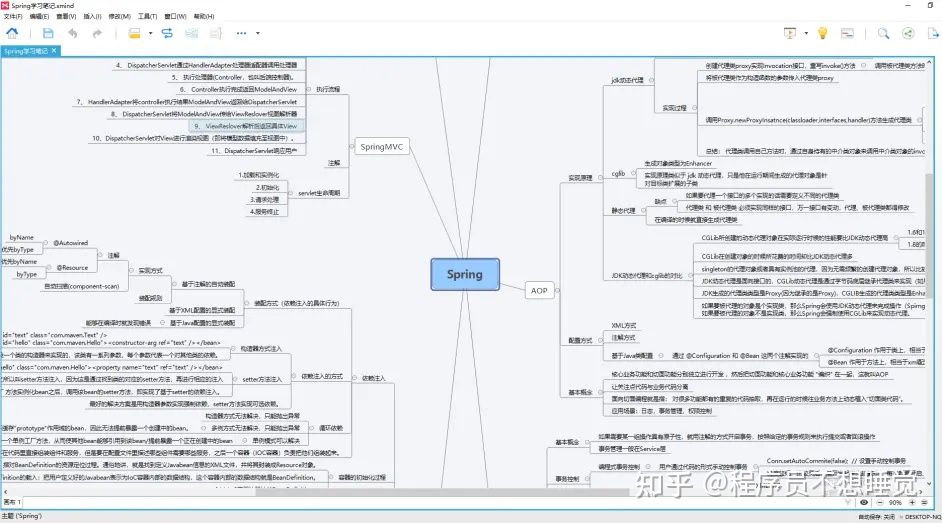Viewport: 942px width, 523px height.
Task: Open the 编辑(E) menu
Action: [39, 16]
